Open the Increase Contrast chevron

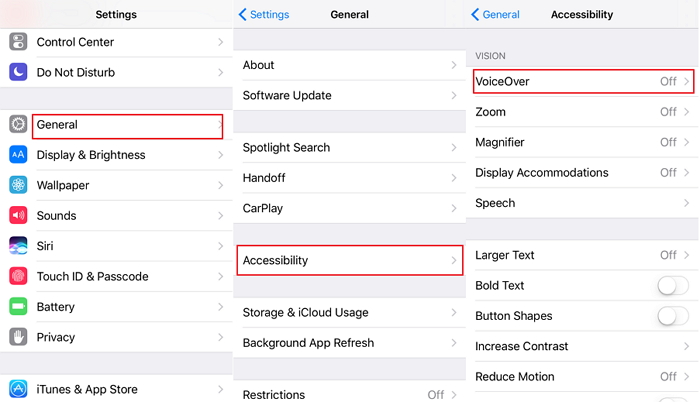[x=687, y=347]
